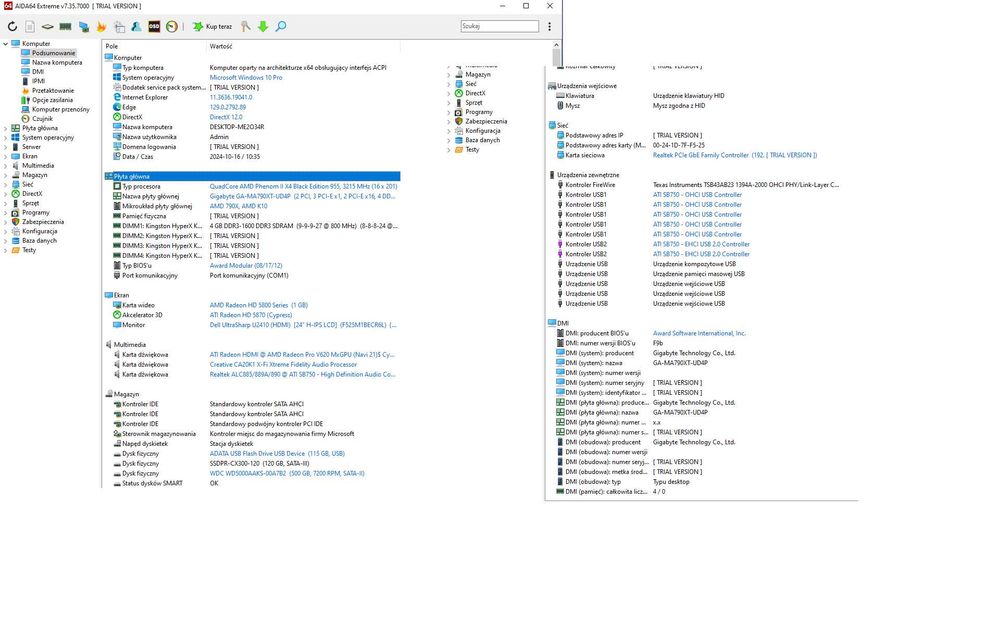Expand the Multimedia node in left sidebar

[x=6, y=166]
